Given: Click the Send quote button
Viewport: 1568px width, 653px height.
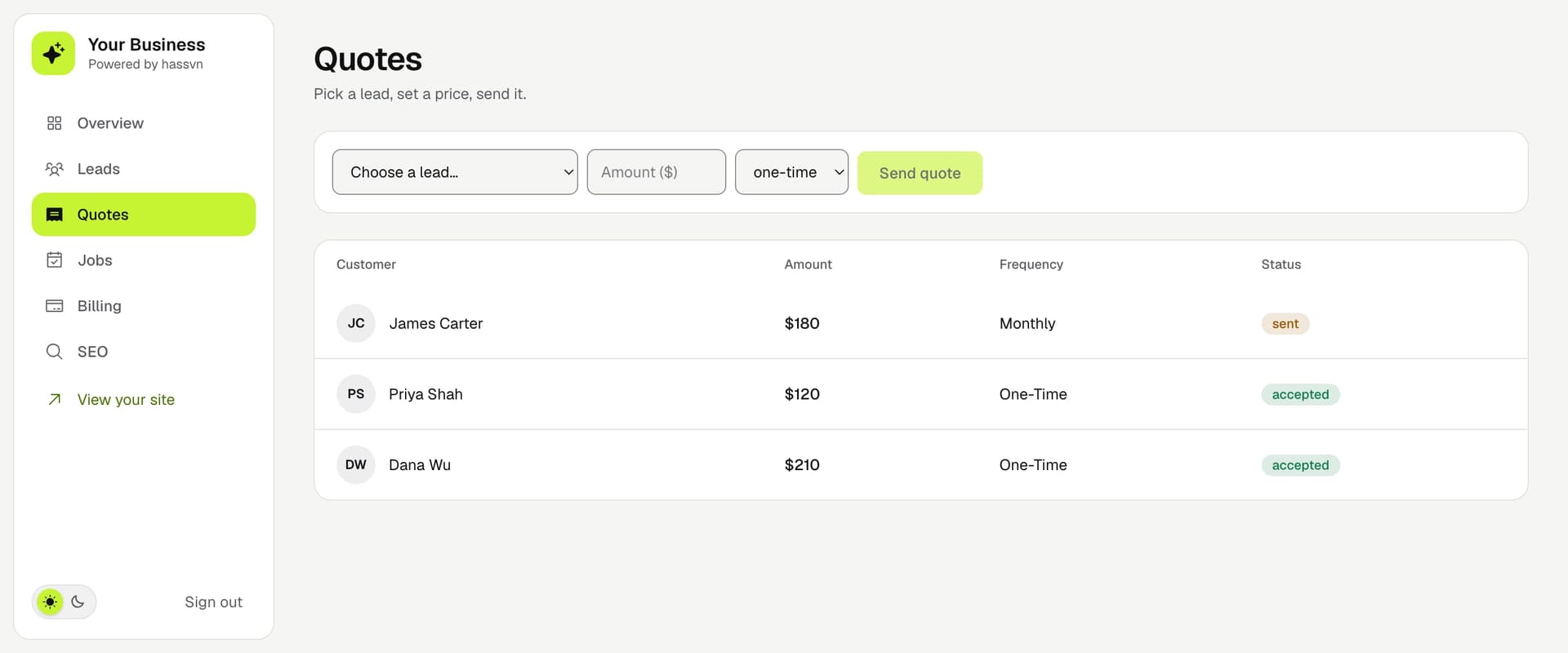Looking at the screenshot, I should [x=920, y=173].
